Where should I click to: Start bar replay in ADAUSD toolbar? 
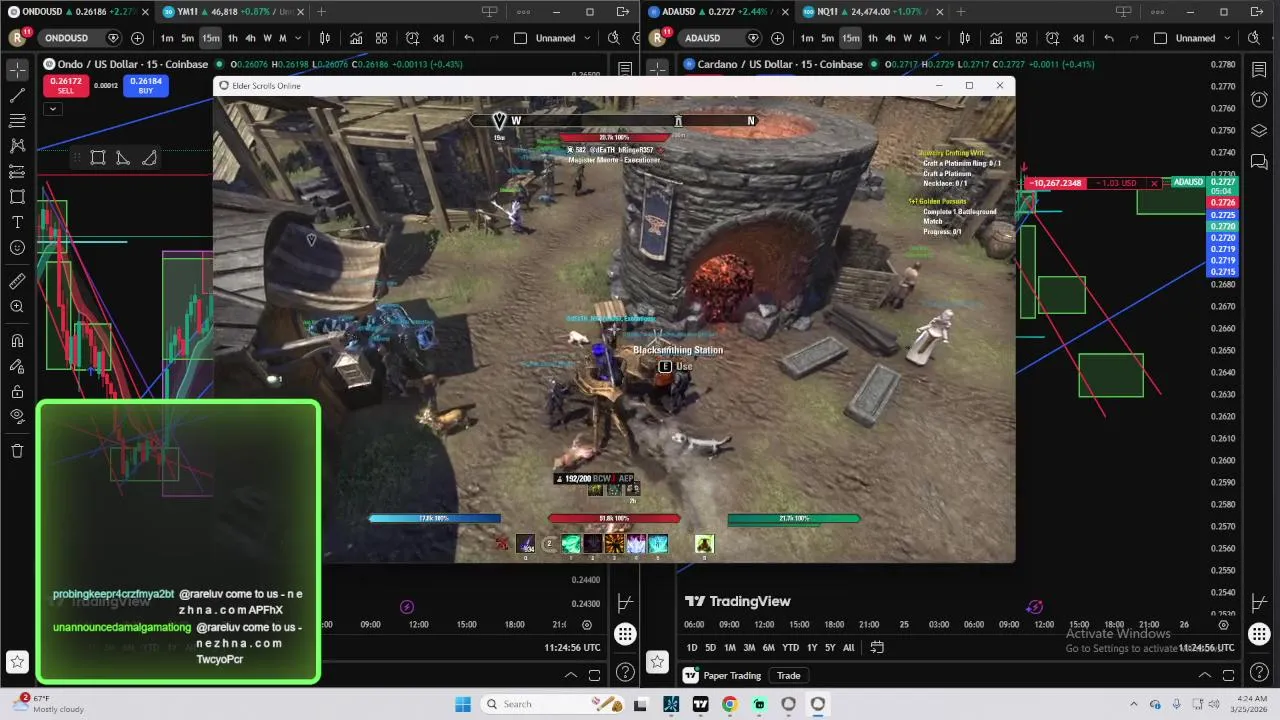pyautogui.click(x=1078, y=38)
